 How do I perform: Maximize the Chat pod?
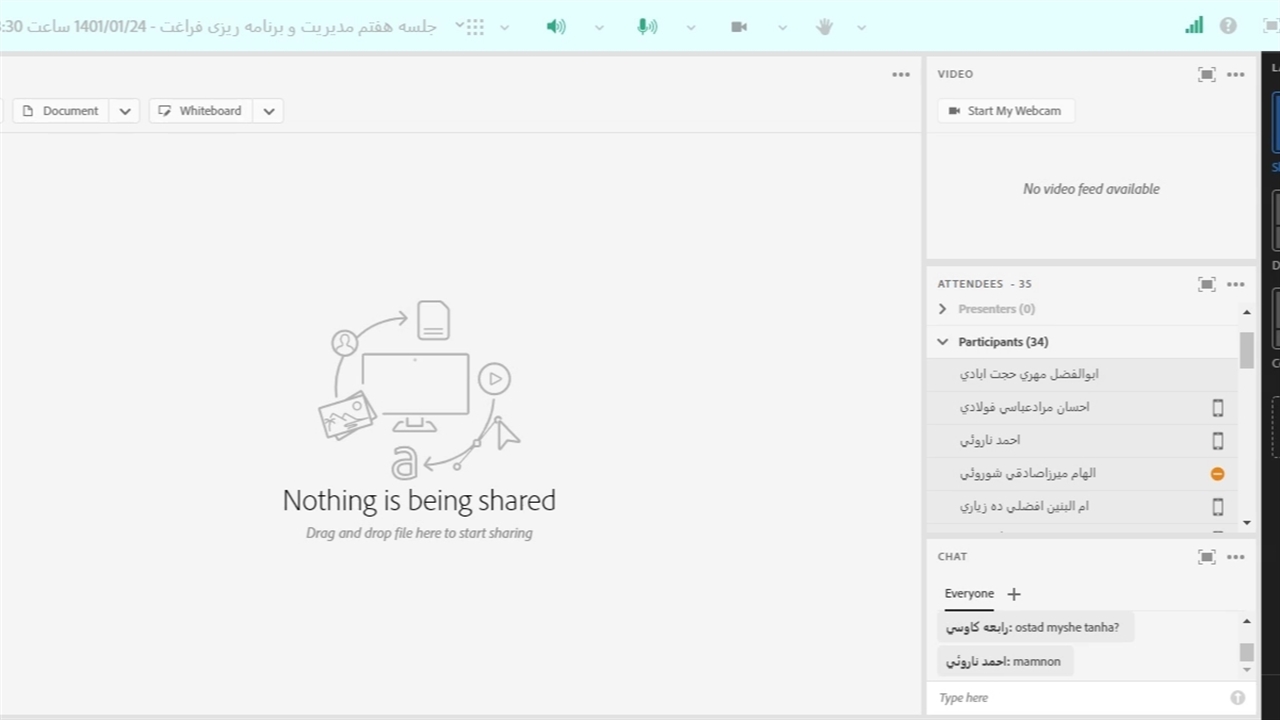[1206, 557]
